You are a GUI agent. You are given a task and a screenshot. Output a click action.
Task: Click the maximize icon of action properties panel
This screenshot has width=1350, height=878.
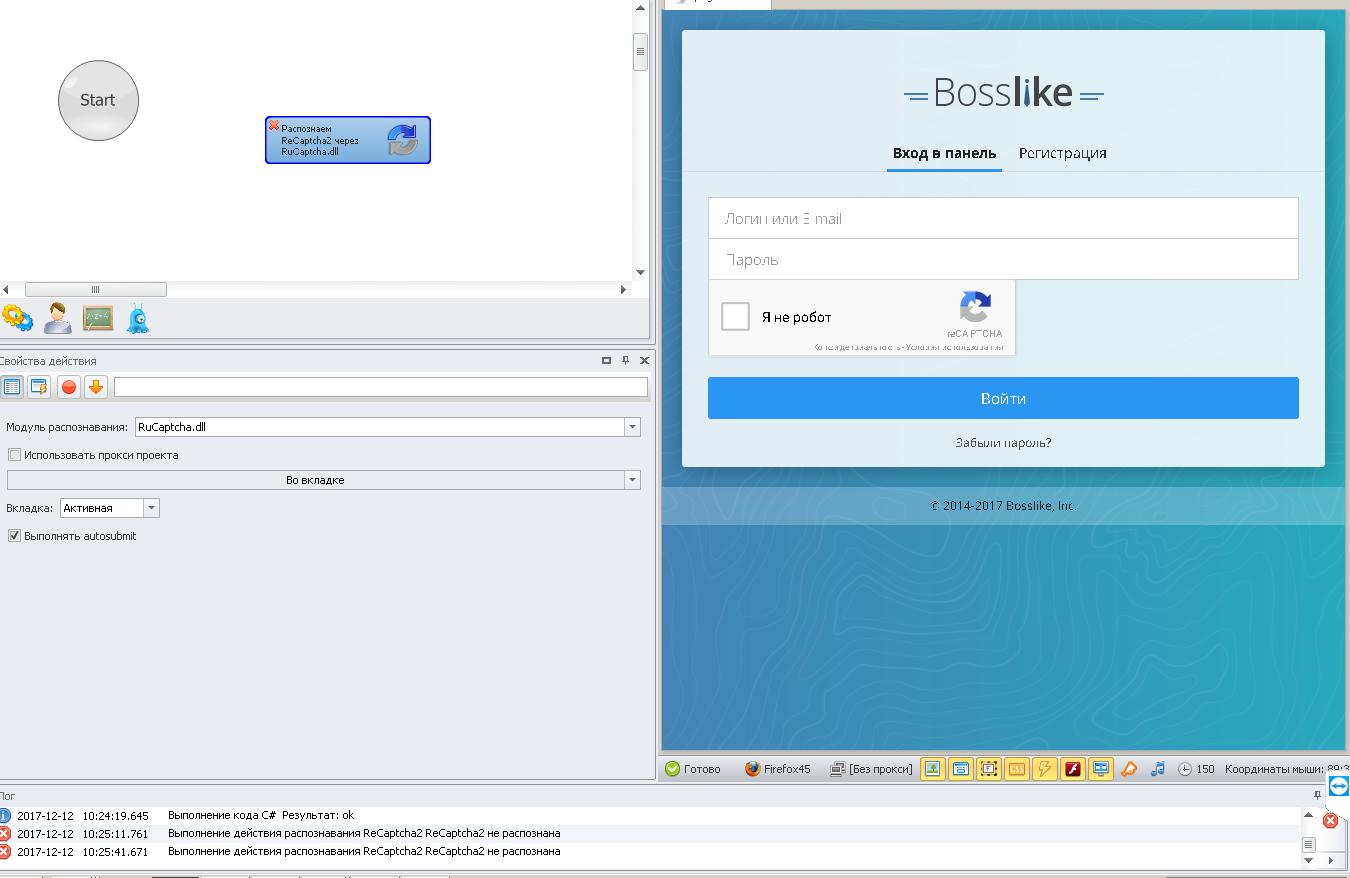coord(606,361)
